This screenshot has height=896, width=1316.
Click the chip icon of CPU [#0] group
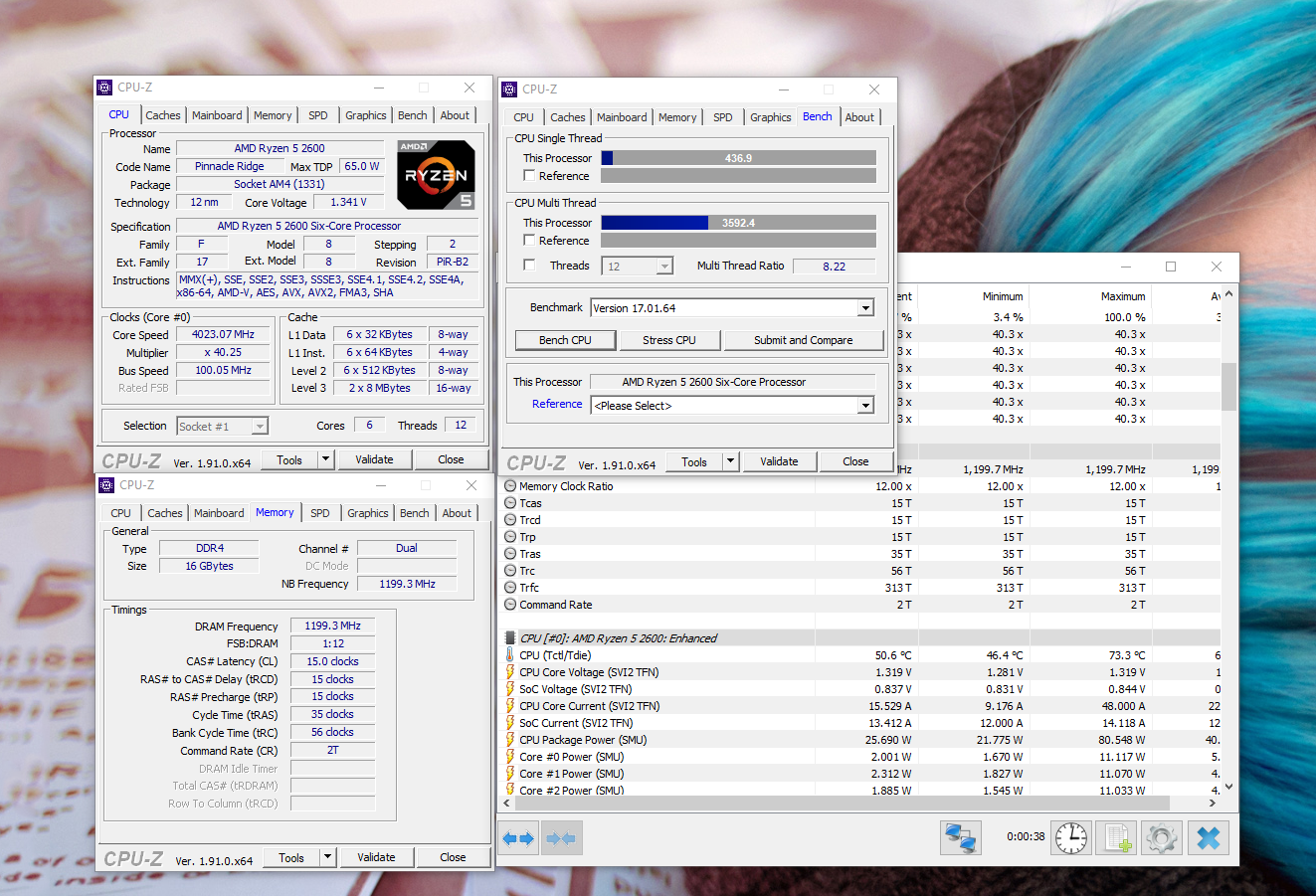point(510,638)
